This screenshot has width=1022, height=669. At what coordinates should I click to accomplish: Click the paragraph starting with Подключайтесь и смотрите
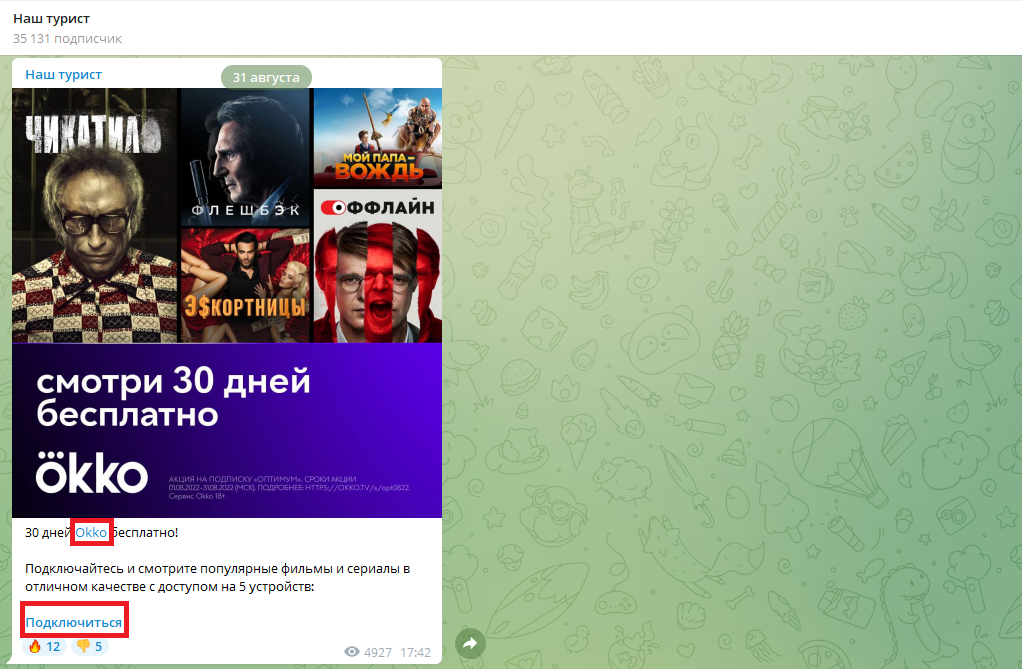218,578
